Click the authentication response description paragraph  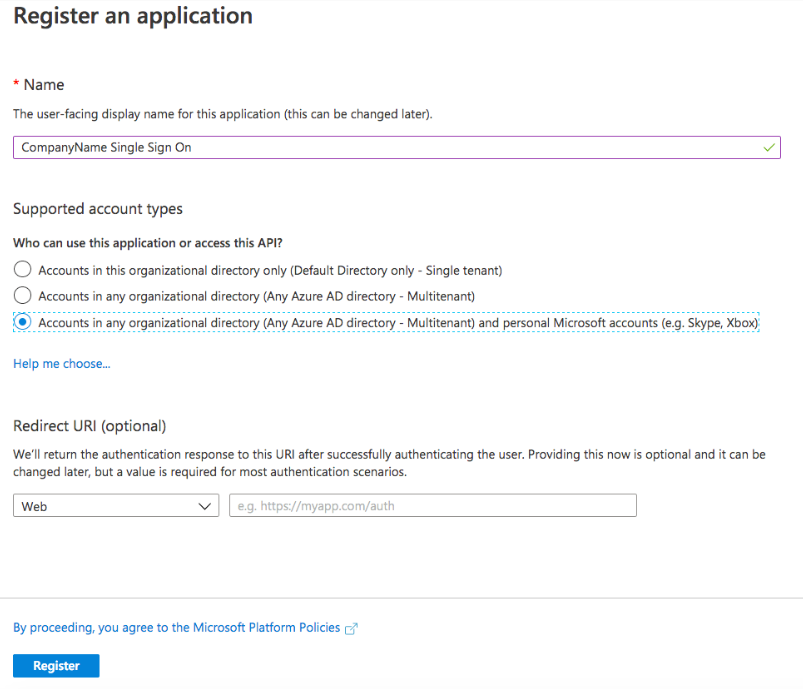click(x=389, y=463)
